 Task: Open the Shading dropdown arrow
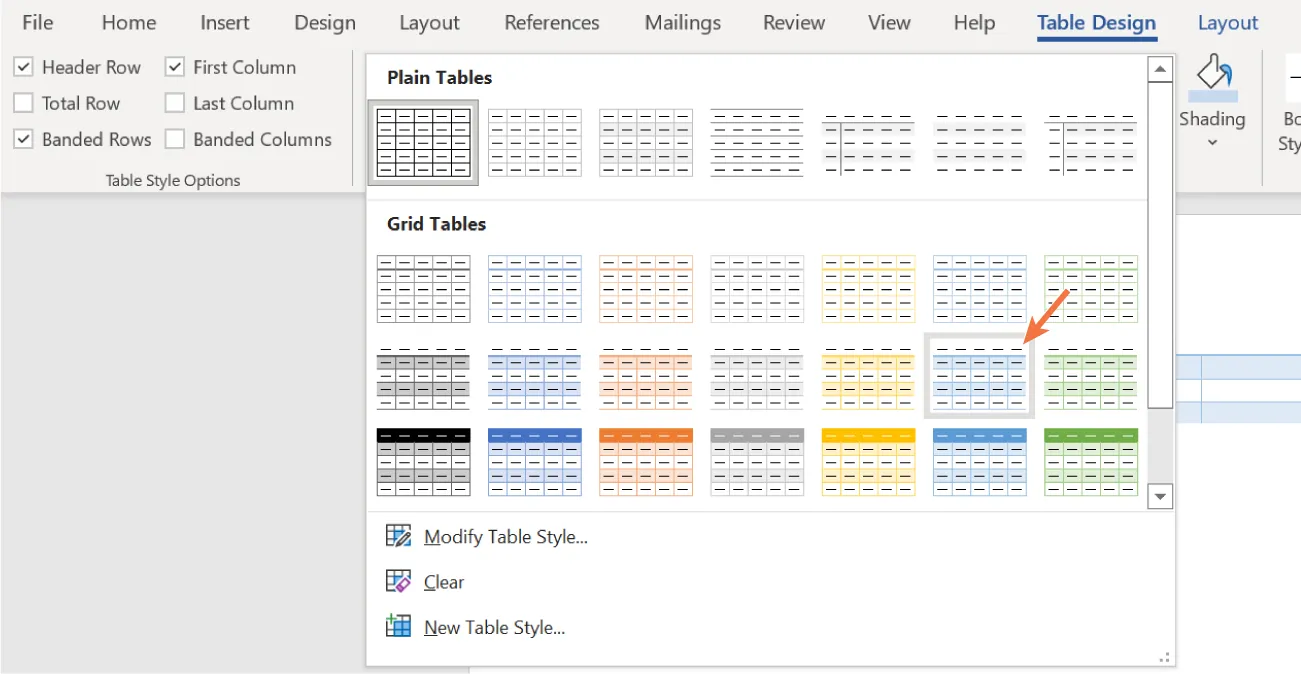tap(1212, 142)
